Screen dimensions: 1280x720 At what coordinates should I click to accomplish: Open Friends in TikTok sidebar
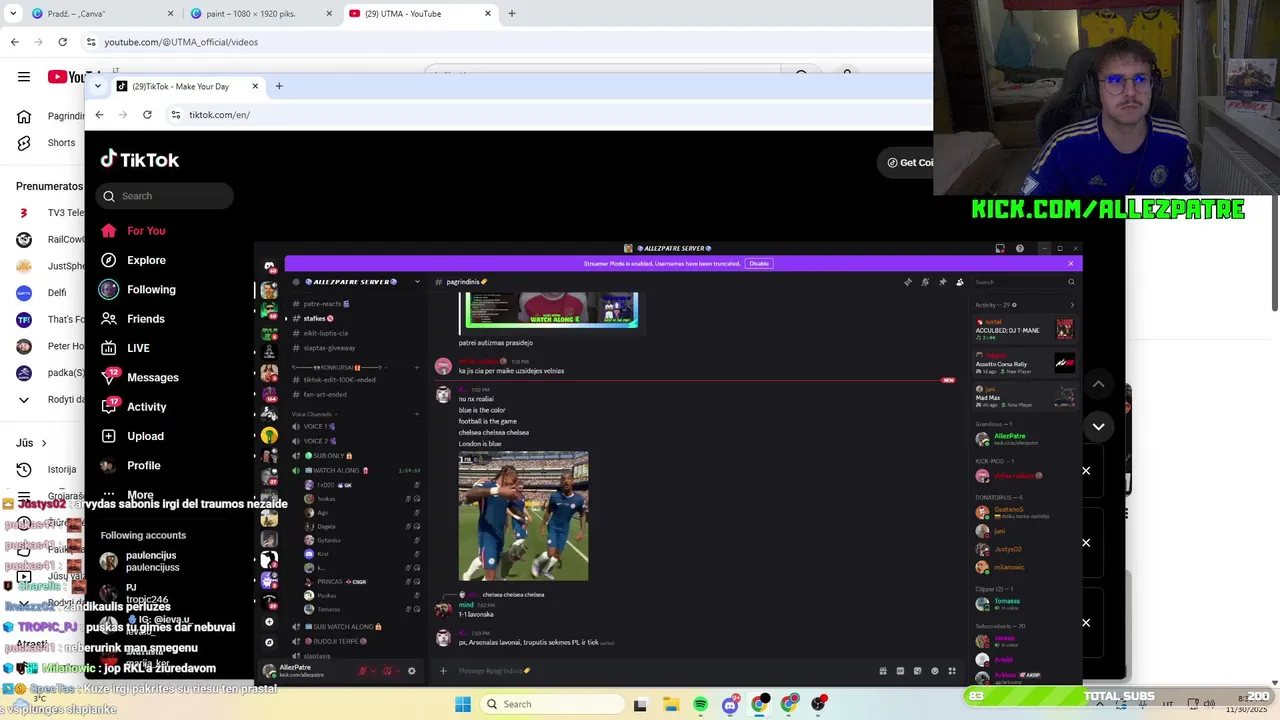[x=132, y=319]
